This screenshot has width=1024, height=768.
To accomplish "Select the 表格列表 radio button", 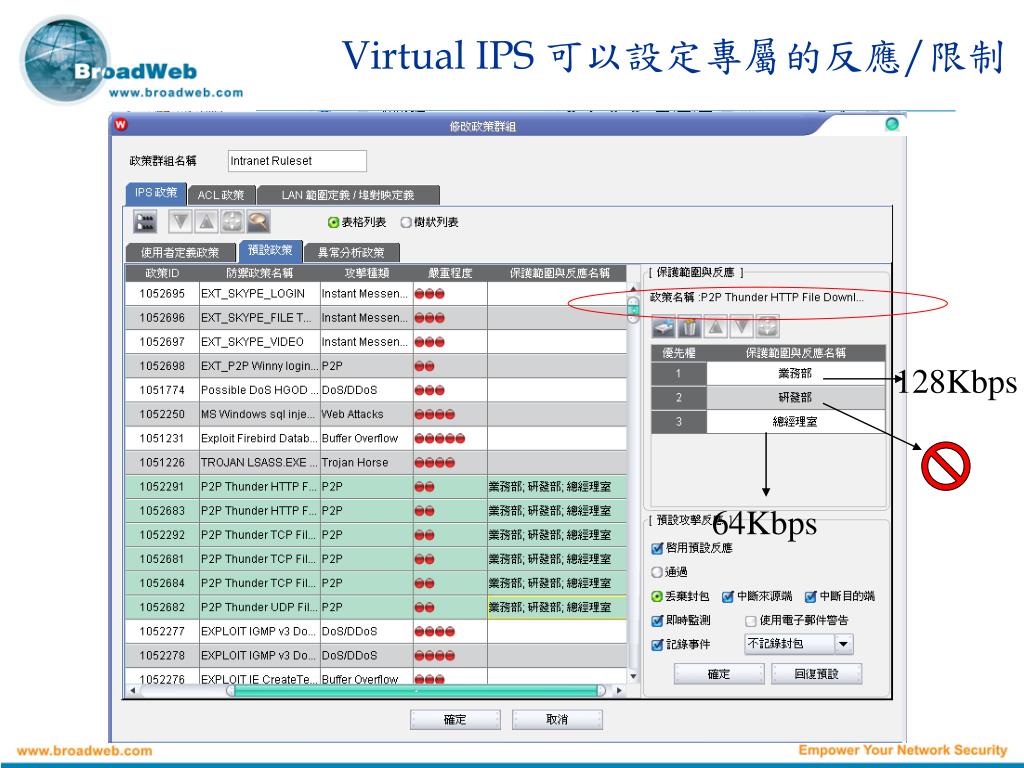I will (x=333, y=223).
